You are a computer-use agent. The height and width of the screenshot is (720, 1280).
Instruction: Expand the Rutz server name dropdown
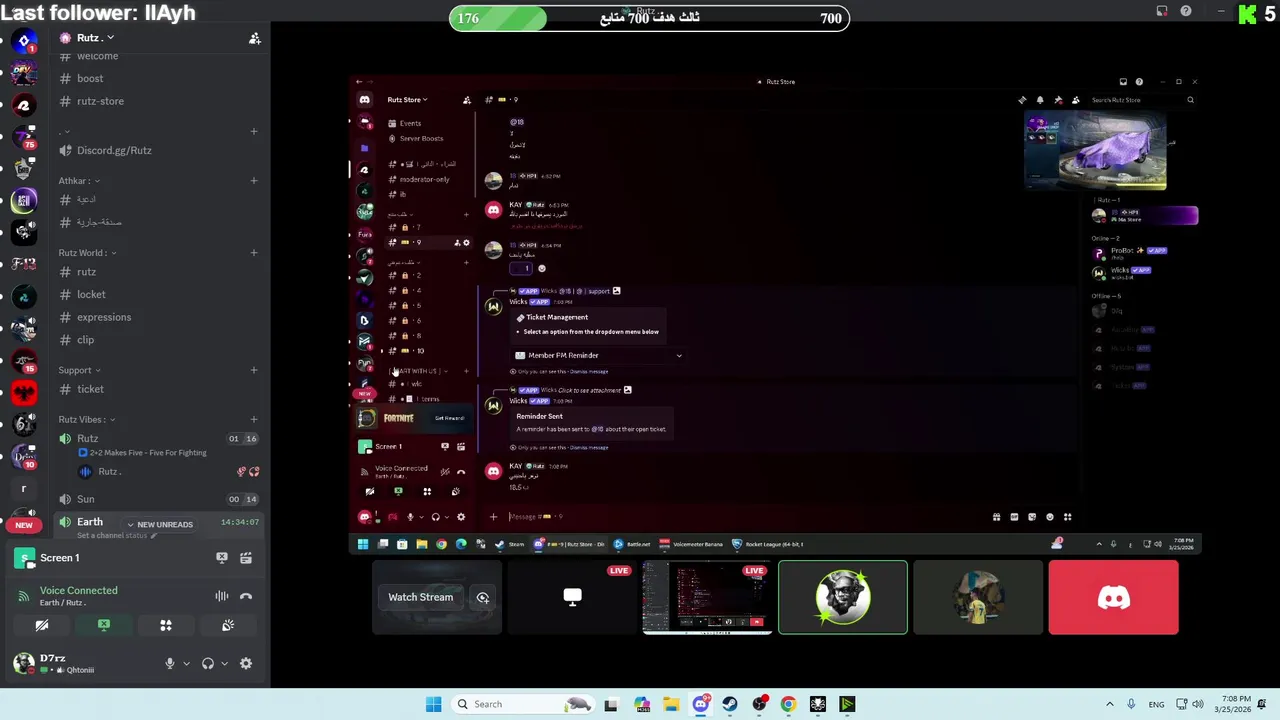95,38
